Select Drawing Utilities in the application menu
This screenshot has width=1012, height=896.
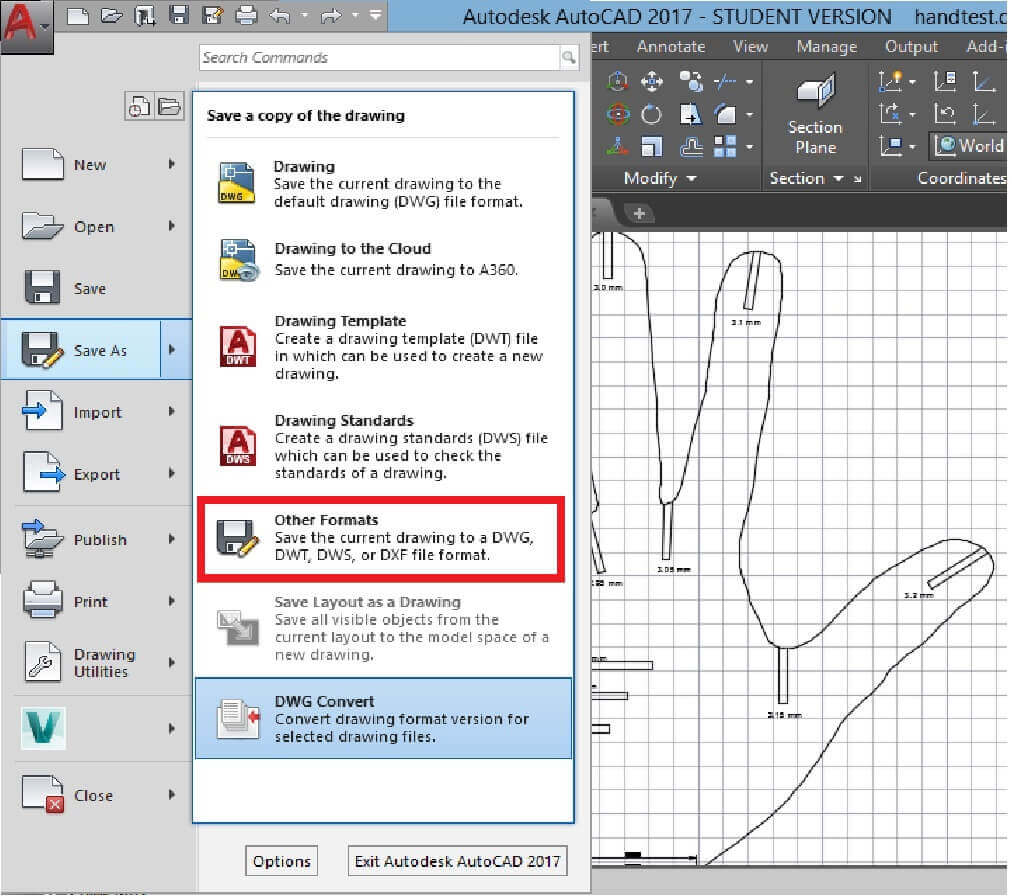[x=97, y=663]
